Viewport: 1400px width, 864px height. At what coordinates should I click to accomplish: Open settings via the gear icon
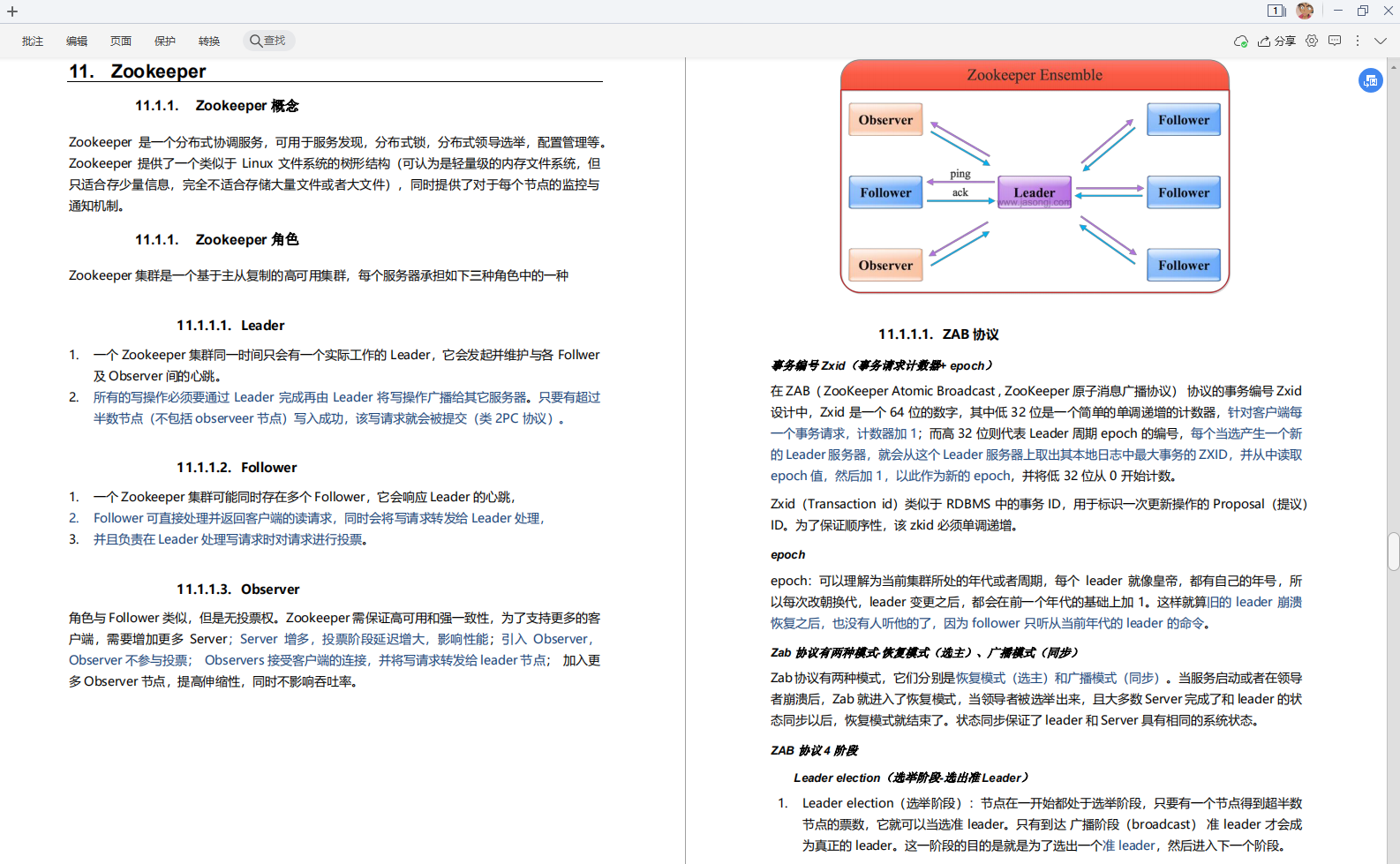coord(1312,41)
